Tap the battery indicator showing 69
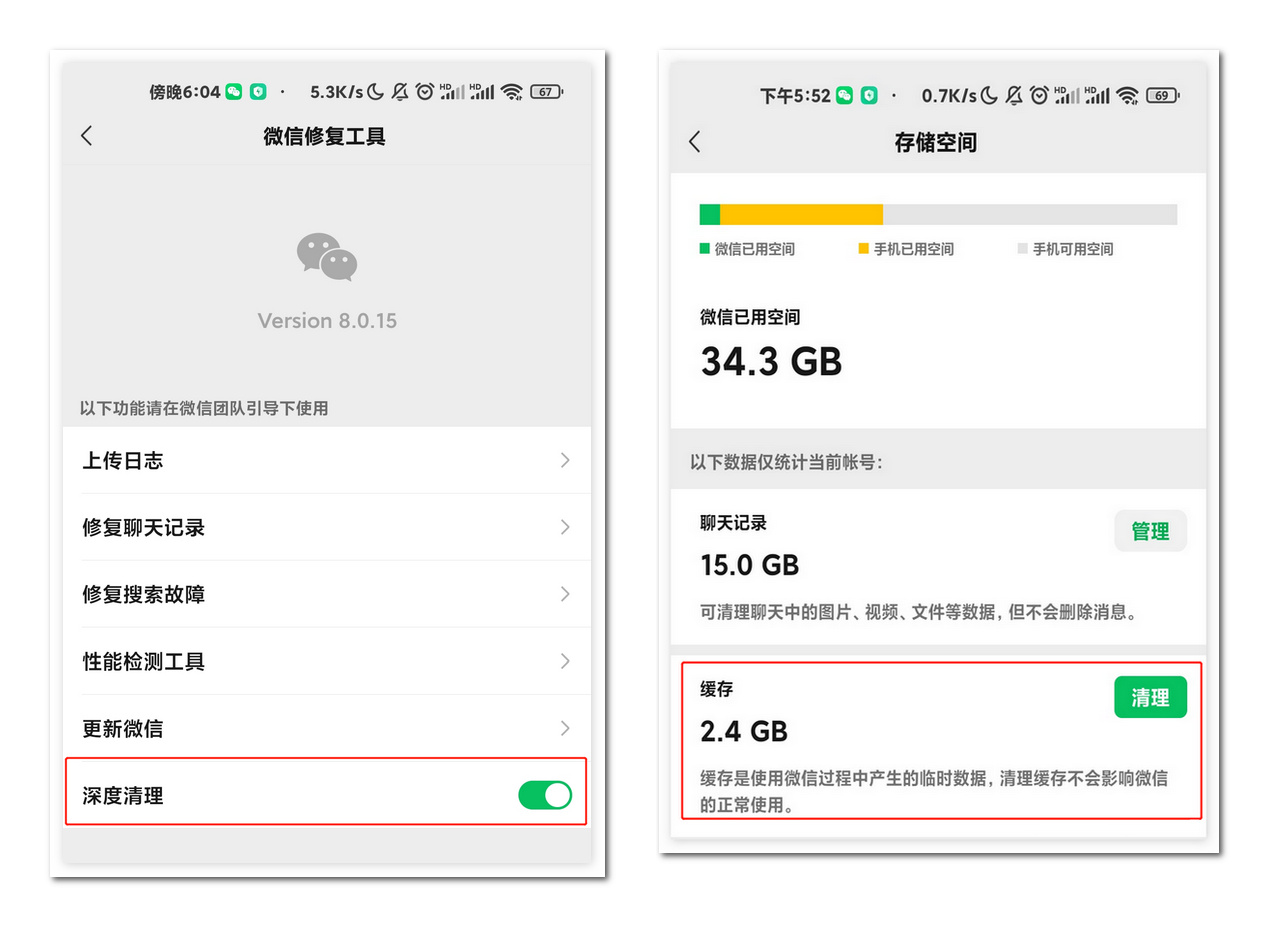Image resolution: width=1270 pixels, height=928 pixels. 1162,96
